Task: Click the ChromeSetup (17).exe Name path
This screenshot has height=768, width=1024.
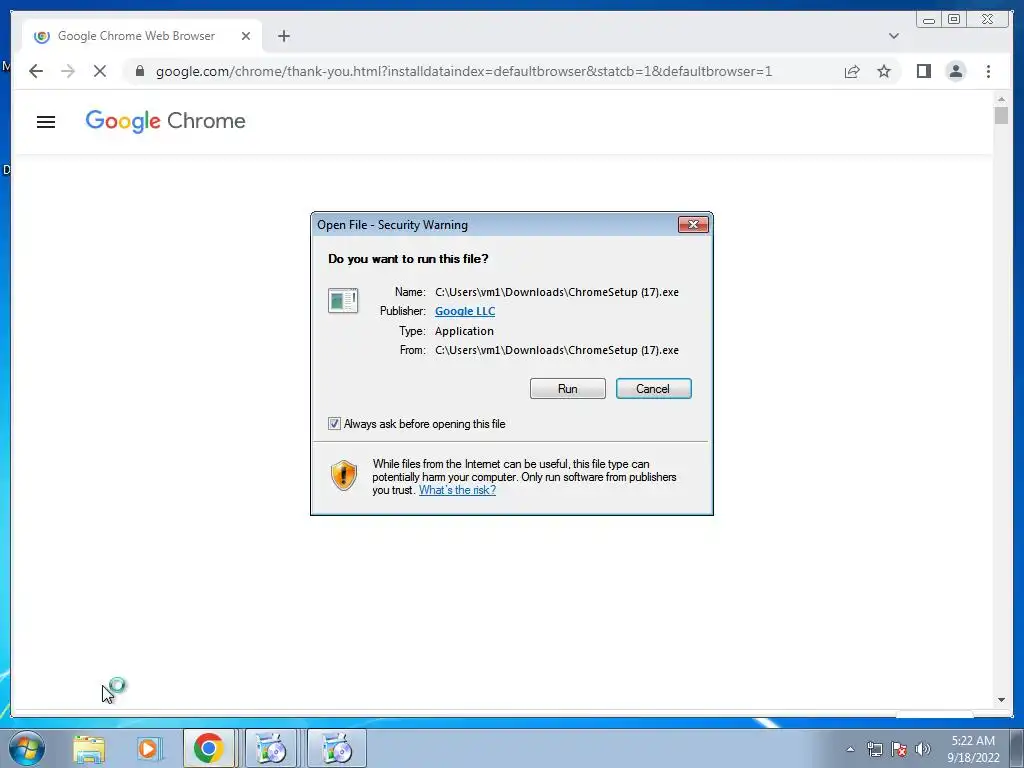Action: point(556,292)
